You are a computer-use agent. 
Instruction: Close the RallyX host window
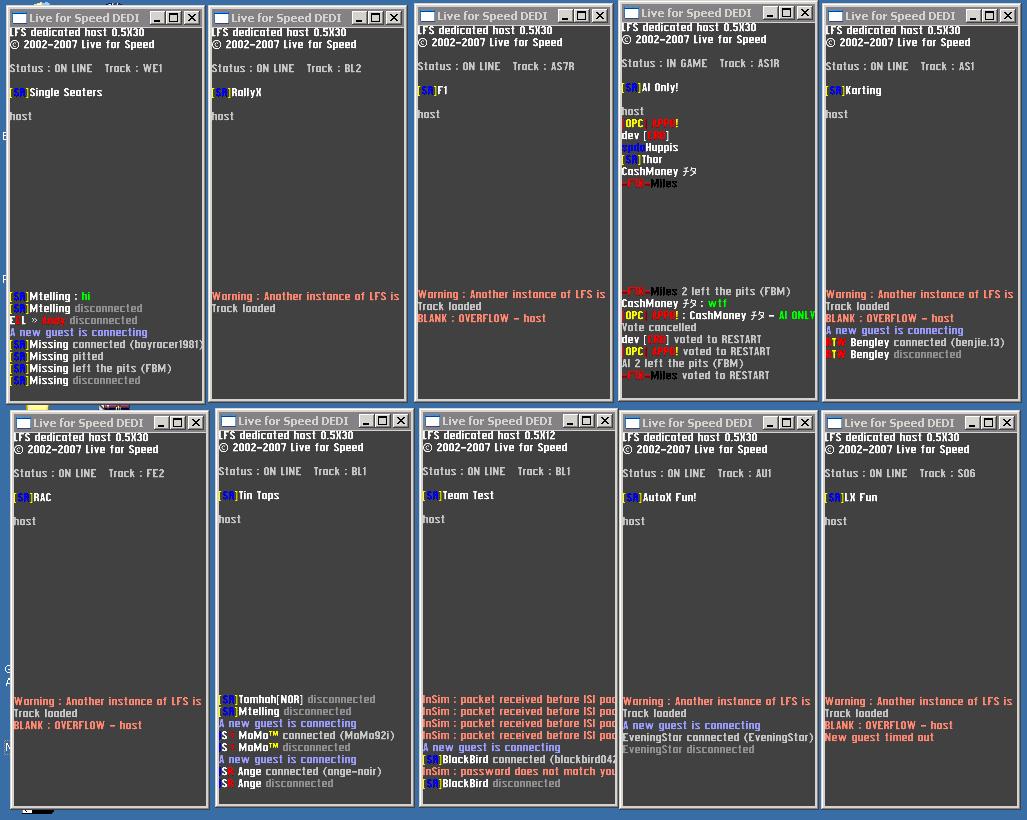tap(394, 18)
